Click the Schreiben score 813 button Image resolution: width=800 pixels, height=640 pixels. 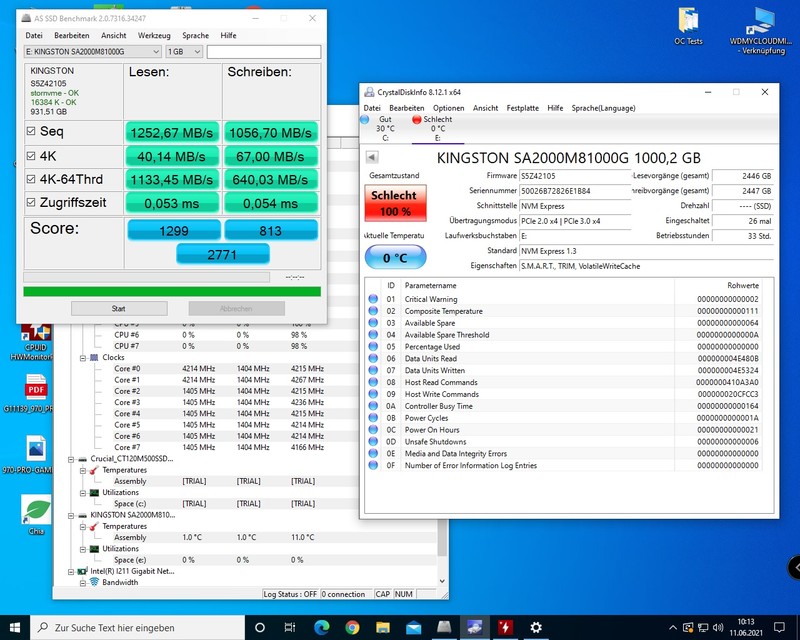click(x=271, y=230)
